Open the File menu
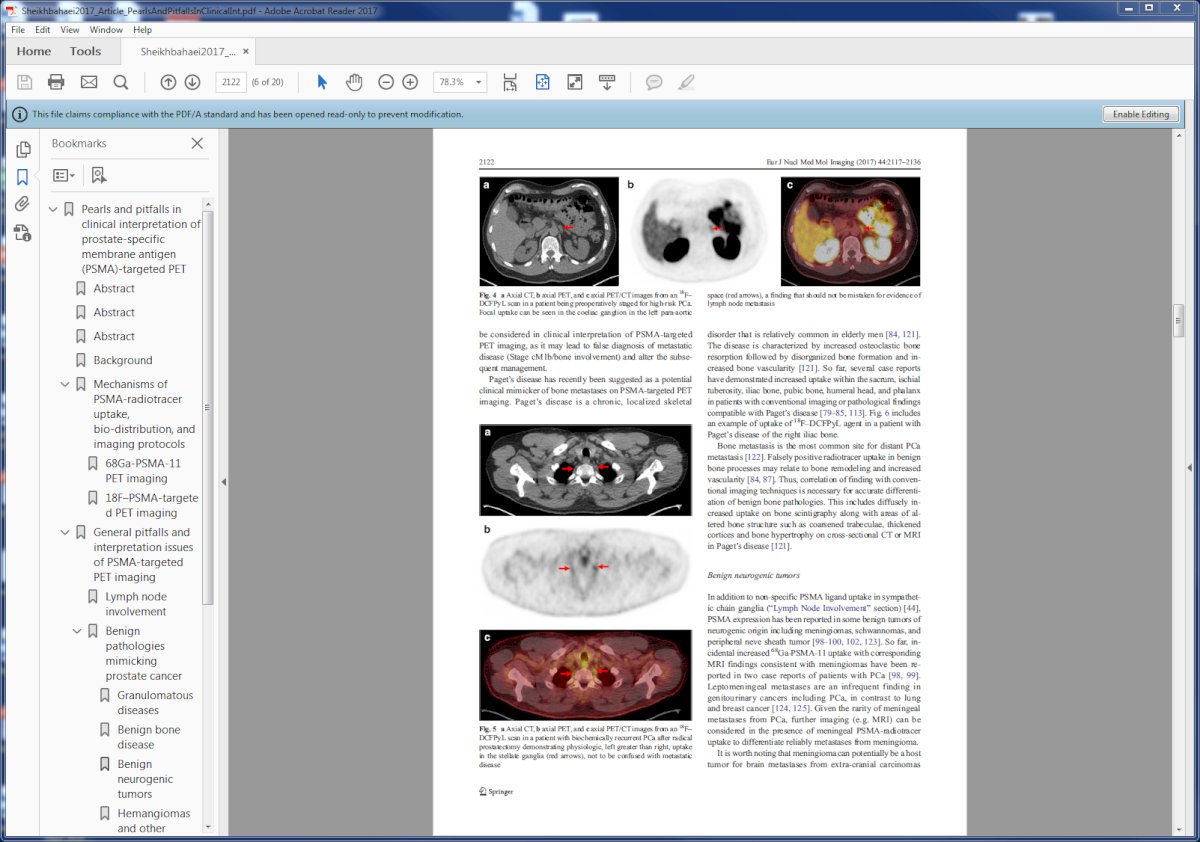Screen dimensions: 1200x842 pyautogui.click(x=18, y=30)
